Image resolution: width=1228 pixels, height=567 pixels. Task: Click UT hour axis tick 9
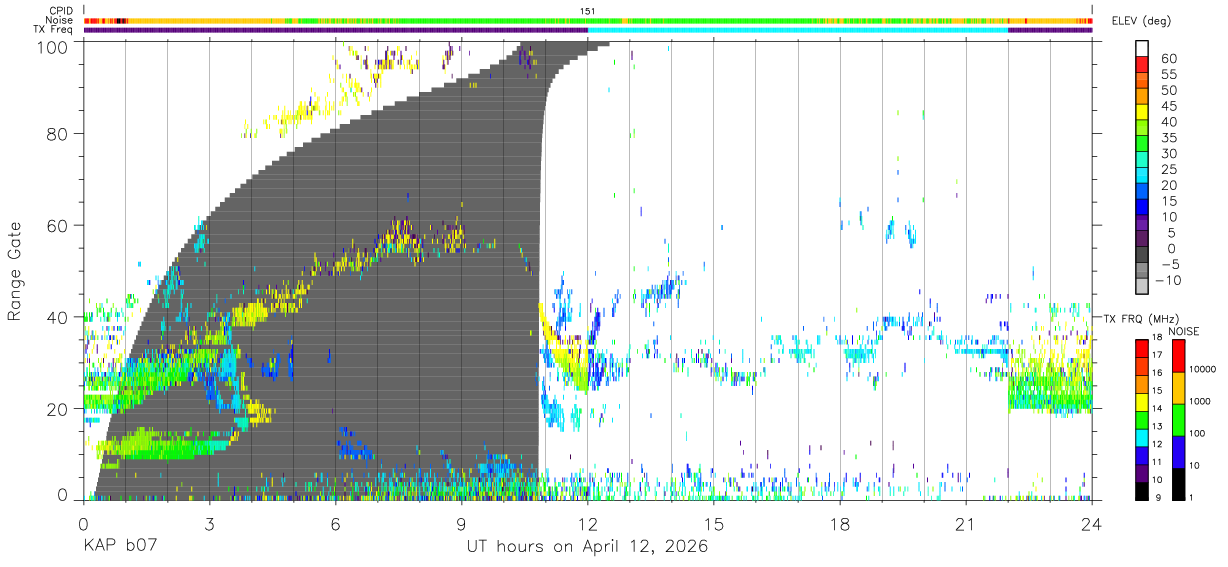tap(461, 523)
